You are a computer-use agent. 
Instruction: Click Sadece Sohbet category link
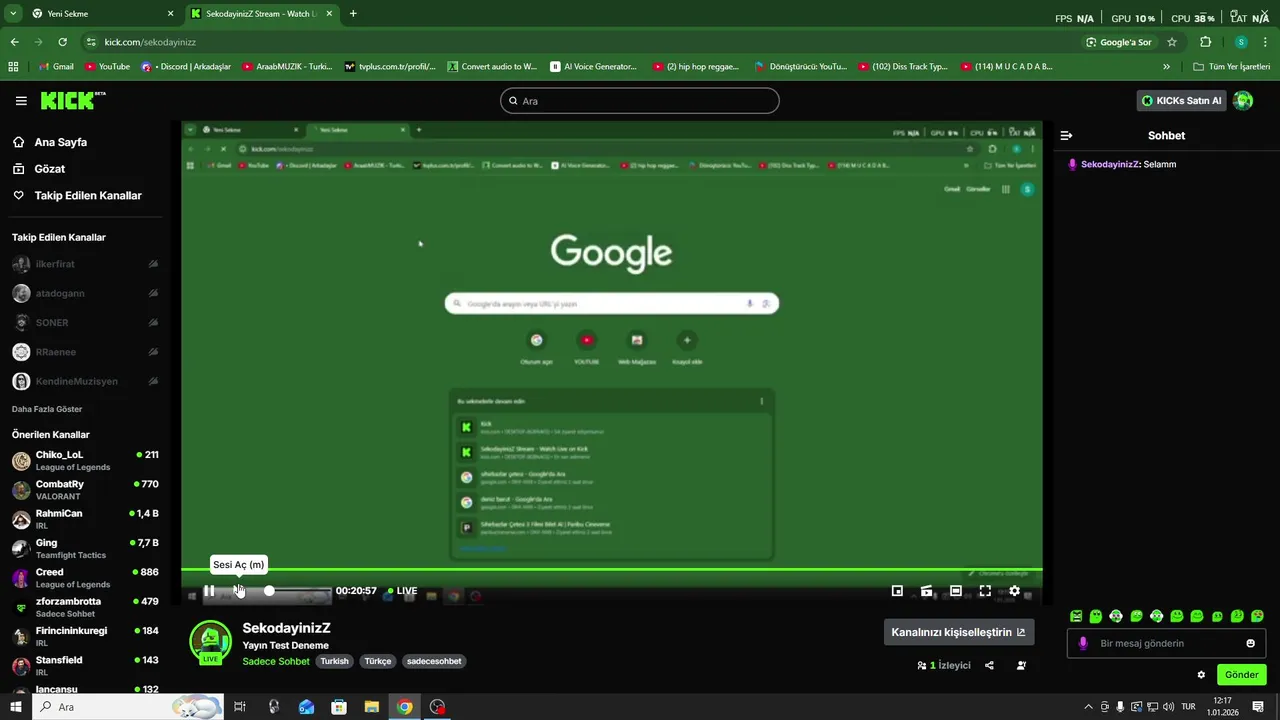click(276, 661)
